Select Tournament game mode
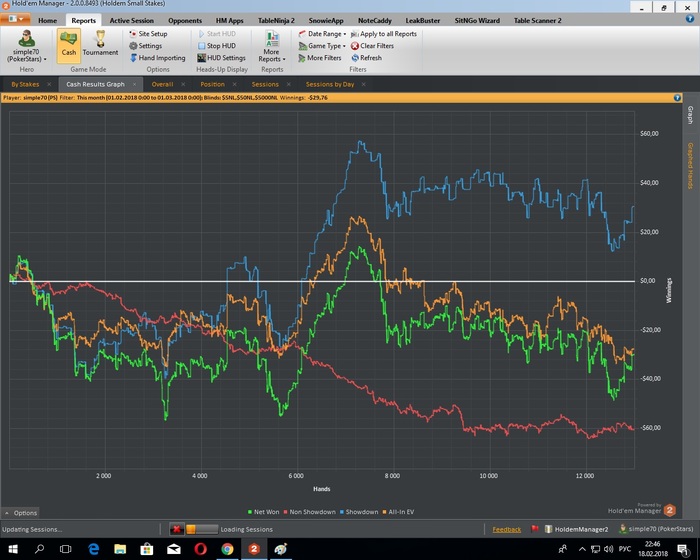This screenshot has height=560, width=700. point(100,45)
